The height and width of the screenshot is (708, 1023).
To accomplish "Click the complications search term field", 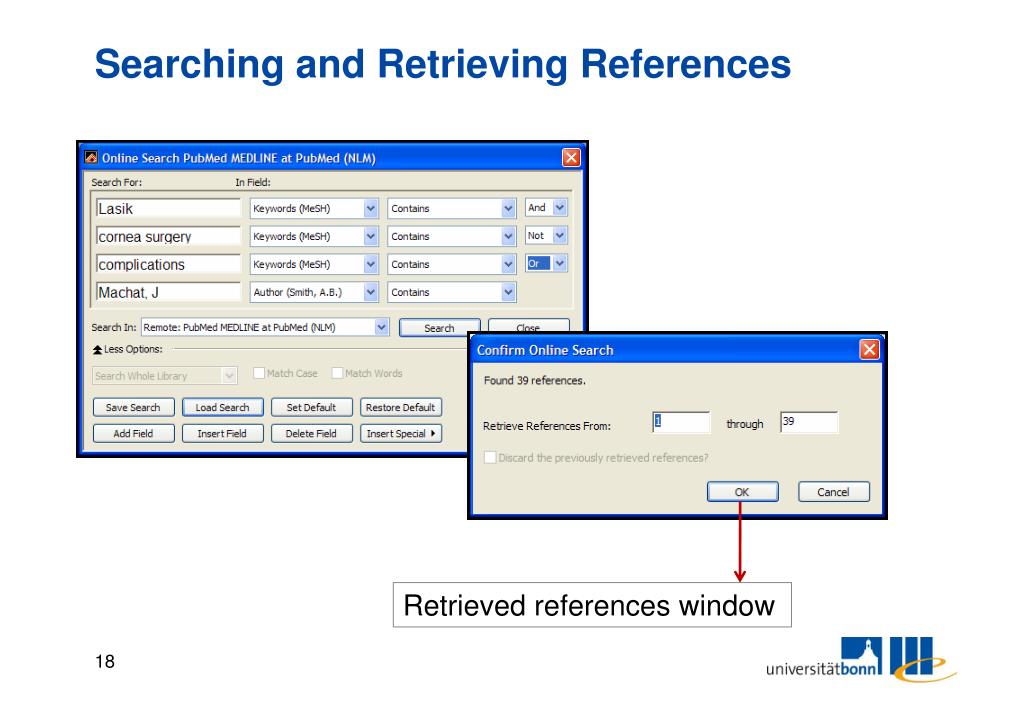I will (168, 264).
